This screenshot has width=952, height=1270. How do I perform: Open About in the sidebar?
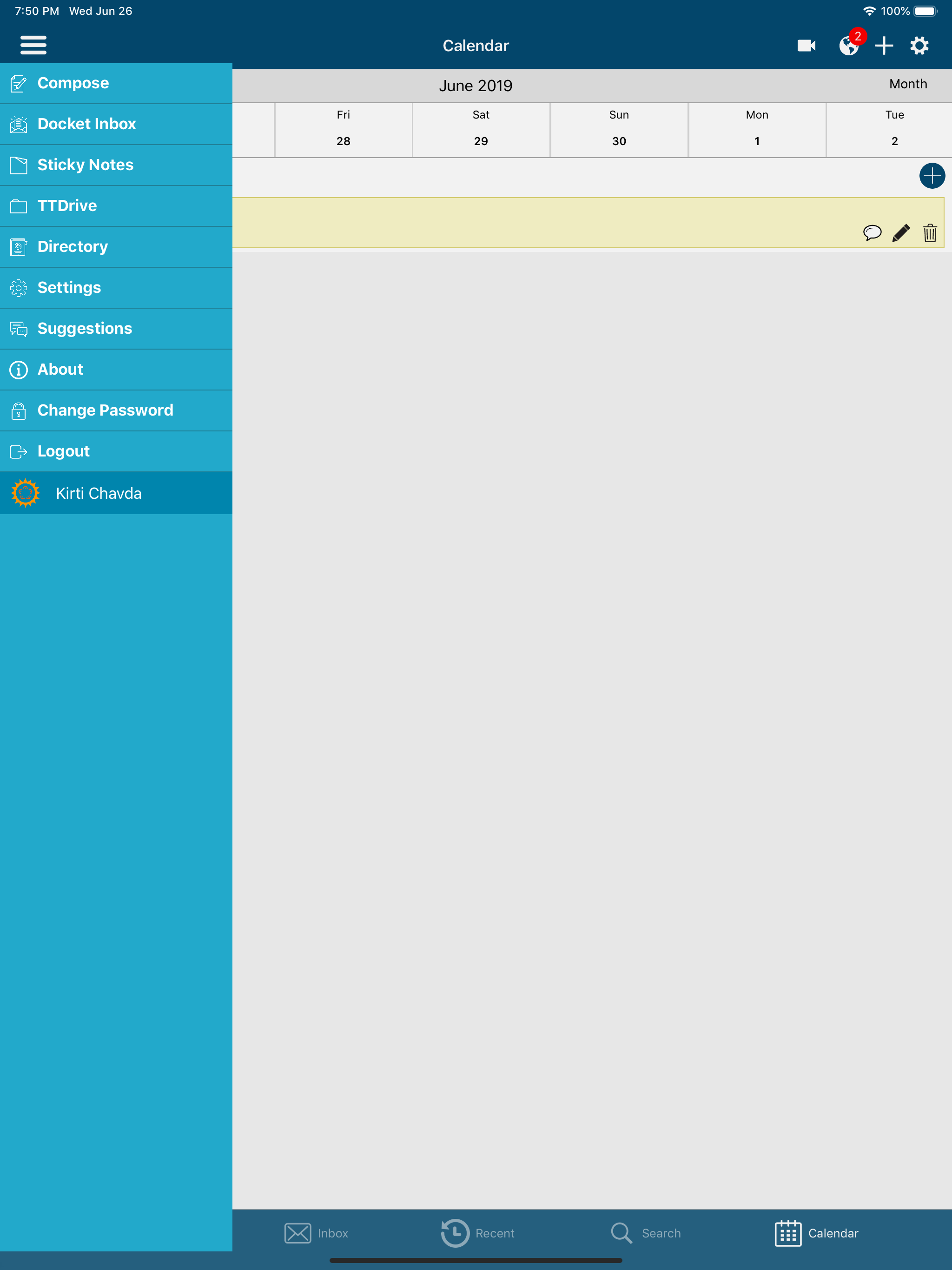coord(116,370)
